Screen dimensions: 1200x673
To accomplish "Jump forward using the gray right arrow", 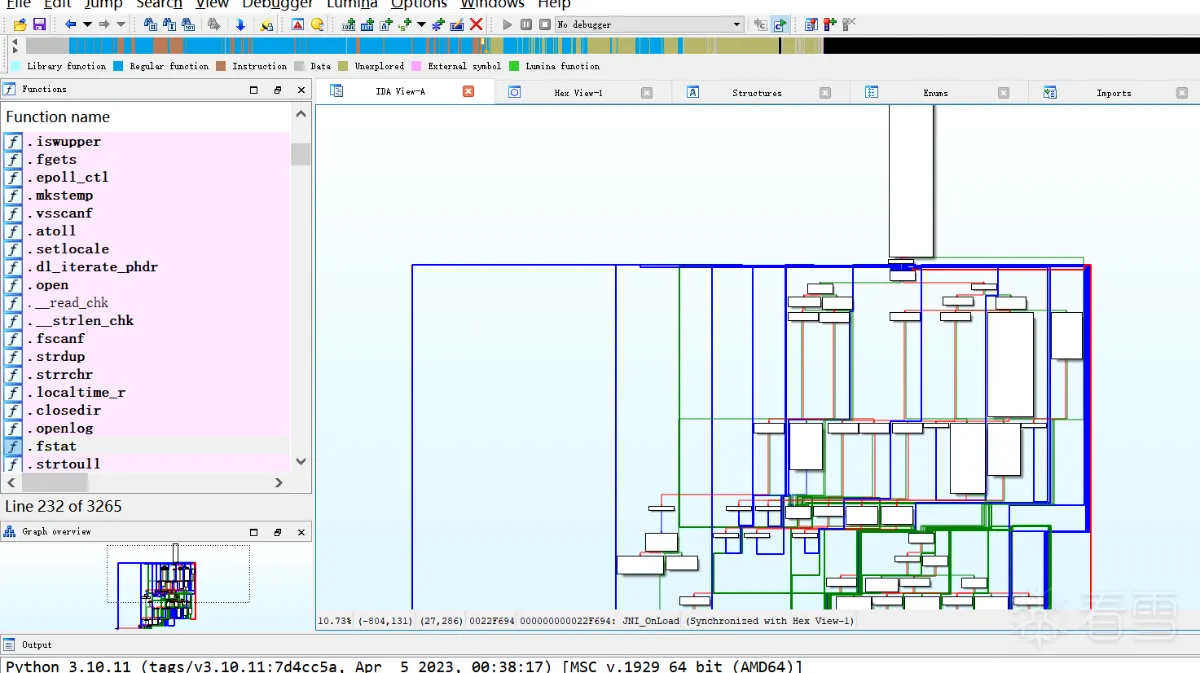I will (x=104, y=24).
